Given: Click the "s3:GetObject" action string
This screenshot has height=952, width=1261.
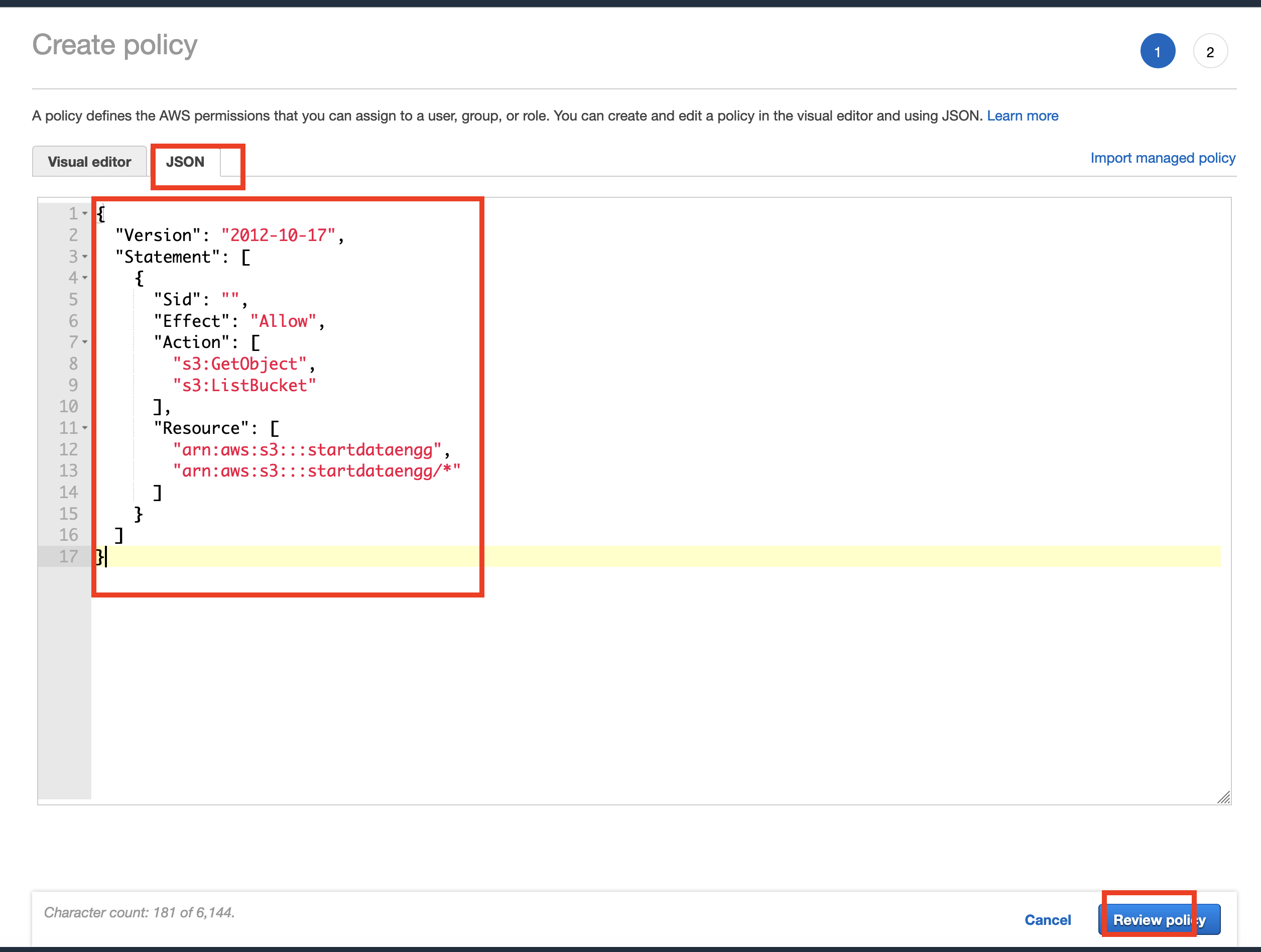Looking at the screenshot, I should pos(240,364).
